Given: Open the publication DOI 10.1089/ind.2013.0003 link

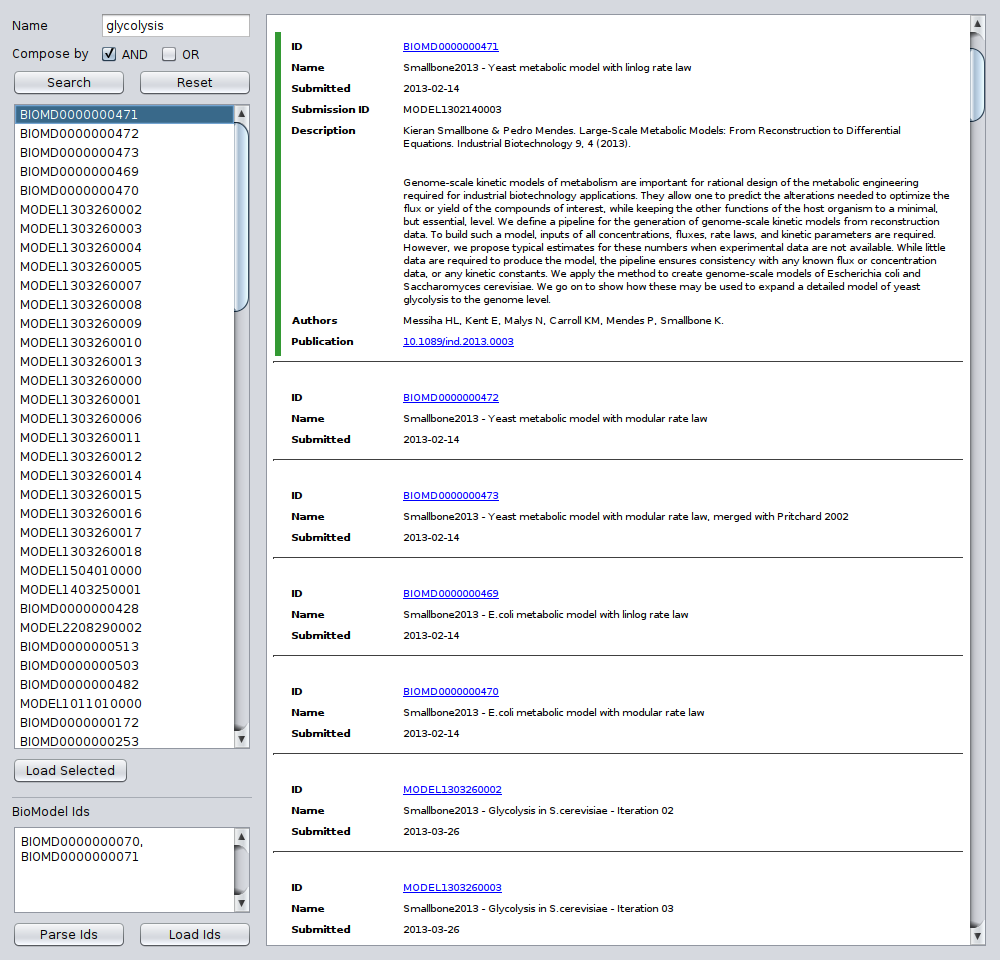Looking at the screenshot, I should pyautogui.click(x=458, y=341).
